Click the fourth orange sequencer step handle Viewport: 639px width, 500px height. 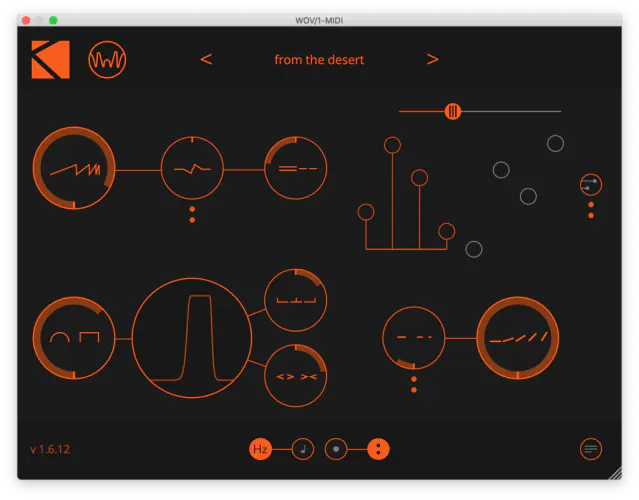446,231
